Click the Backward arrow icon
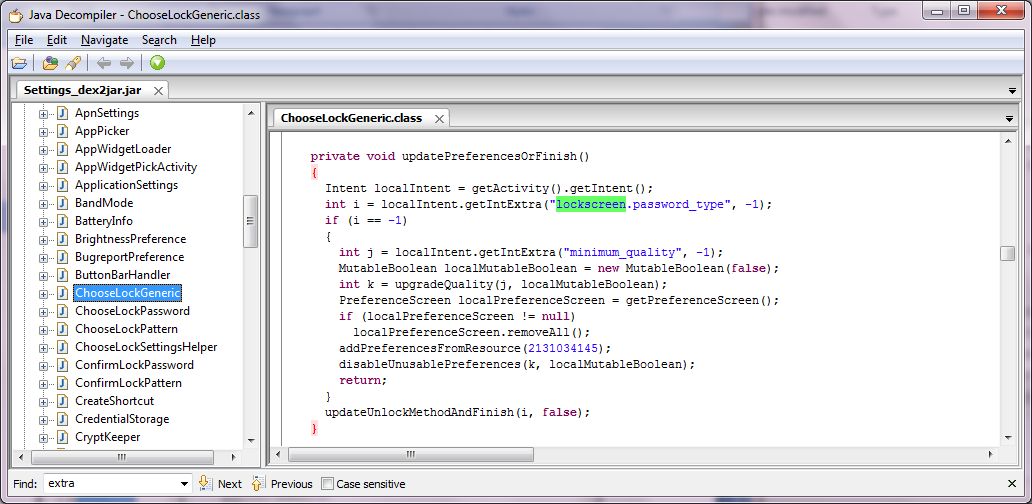 (104, 63)
